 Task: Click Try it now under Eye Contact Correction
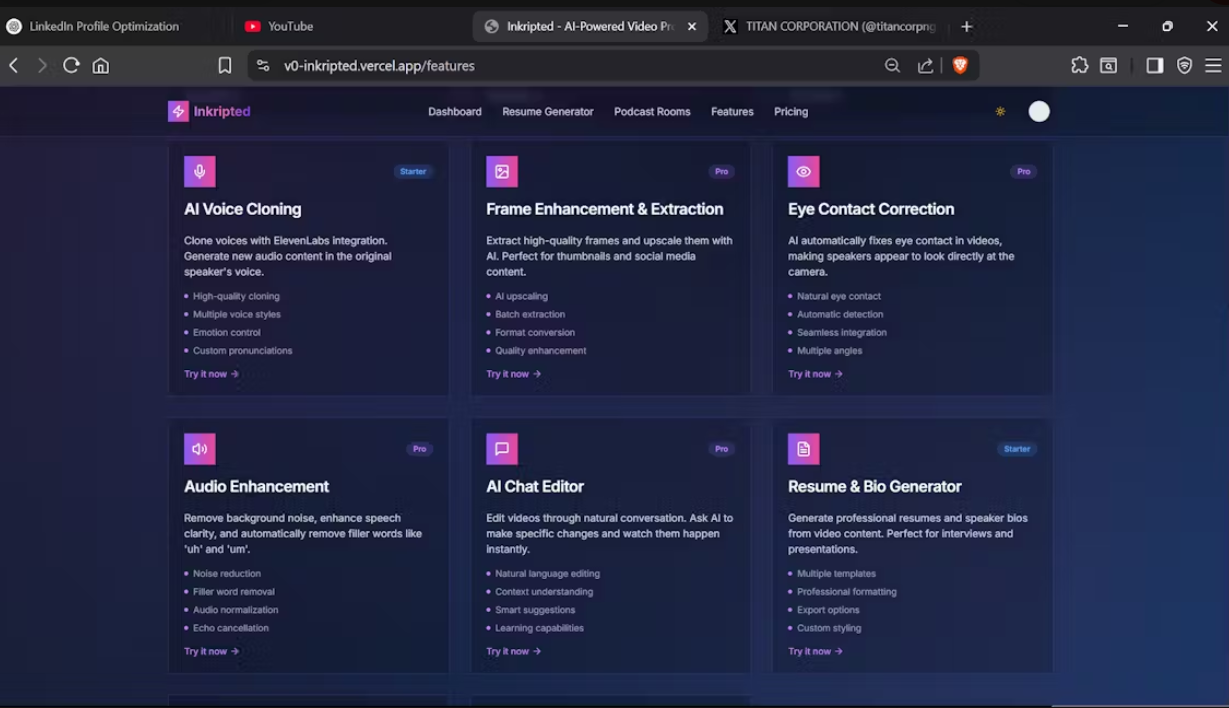pos(815,374)
